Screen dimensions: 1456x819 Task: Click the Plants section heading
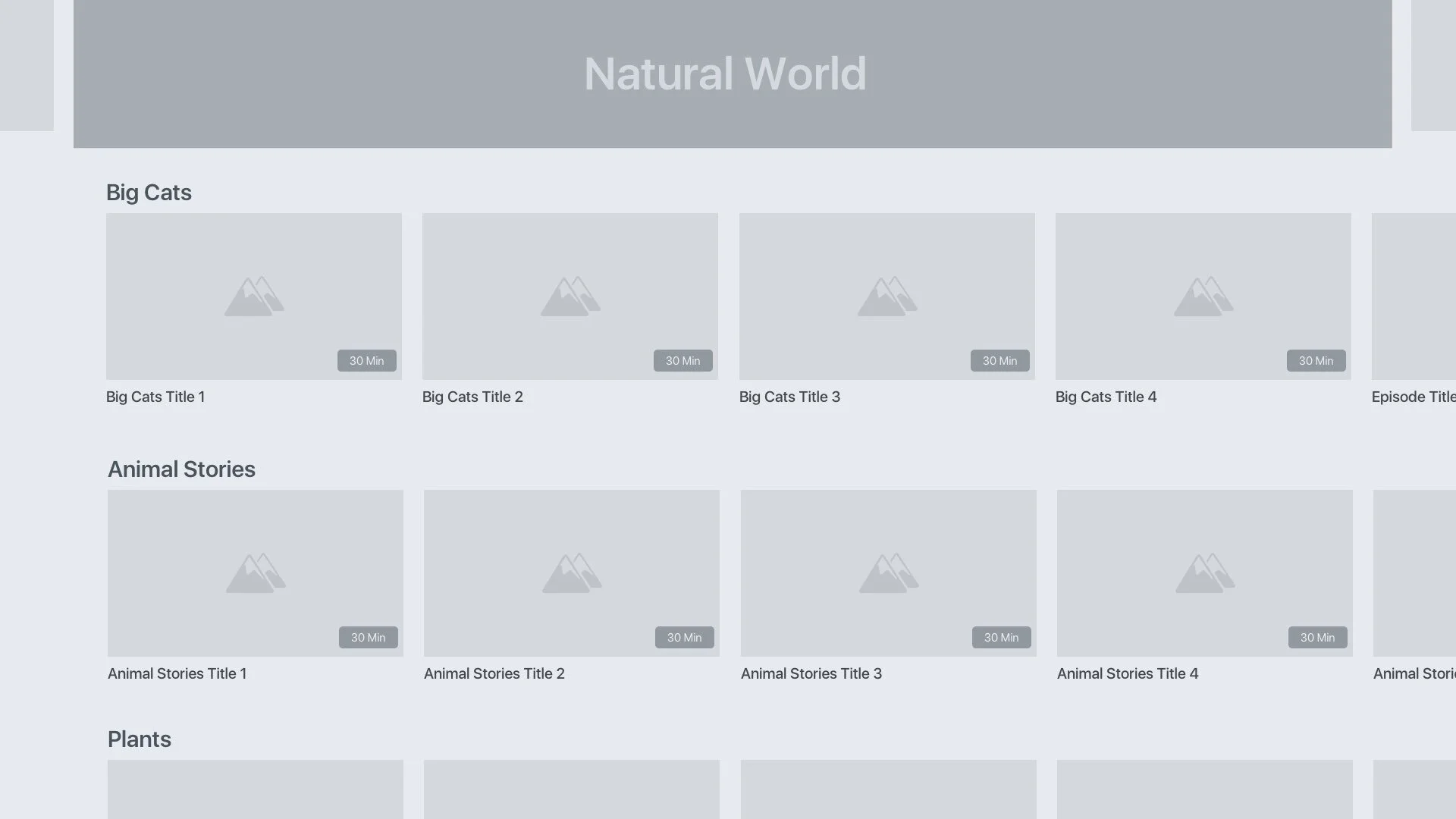pos(140,739)
